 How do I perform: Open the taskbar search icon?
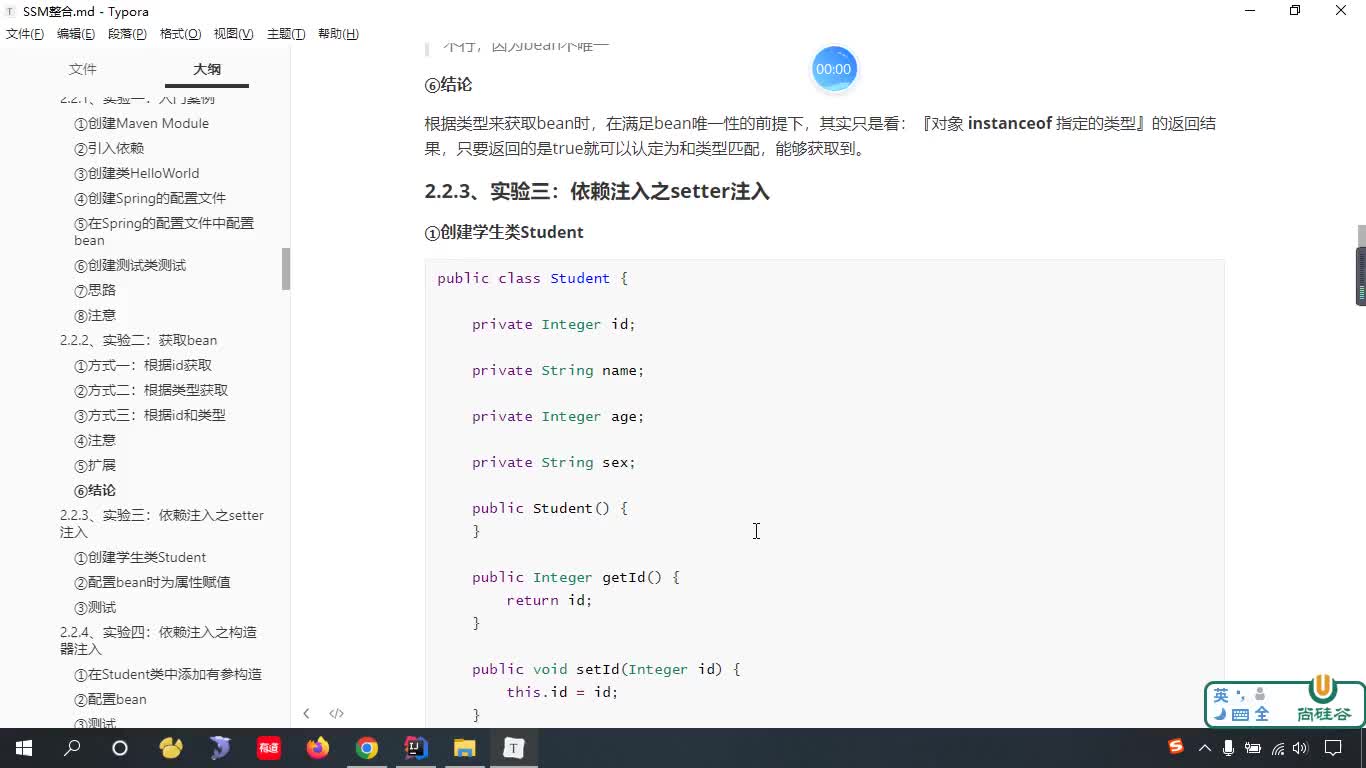tap(72, 748)
